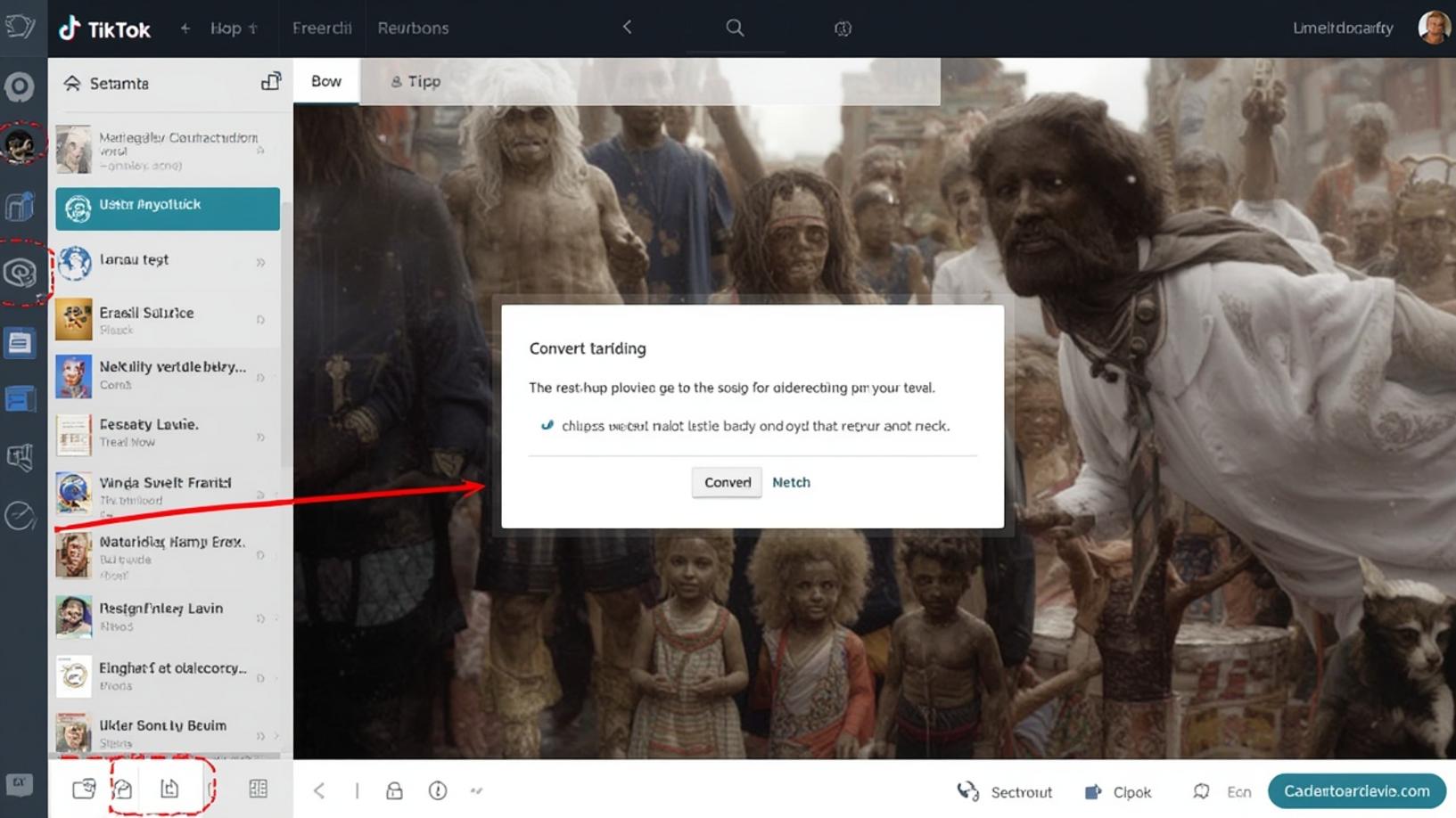Click the Cadentoardevio.com button
The width and height of the screenshot is (1456, 818).
pos(1356,789)
